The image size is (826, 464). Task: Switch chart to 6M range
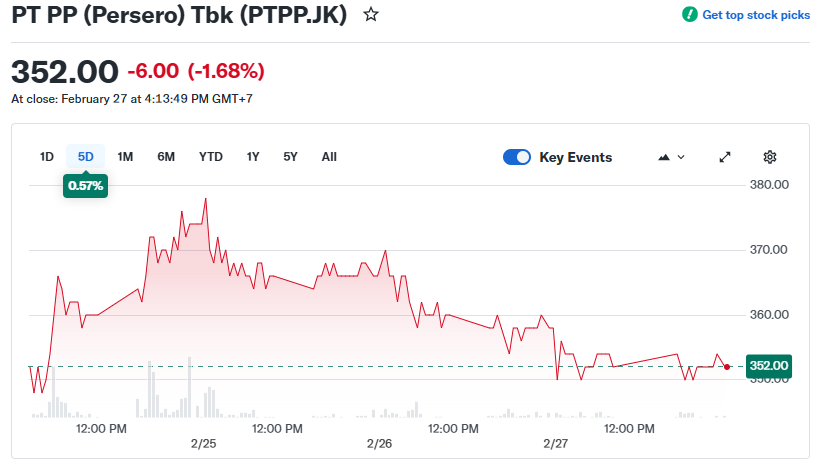pyautogui.click(x=166, y=157)
